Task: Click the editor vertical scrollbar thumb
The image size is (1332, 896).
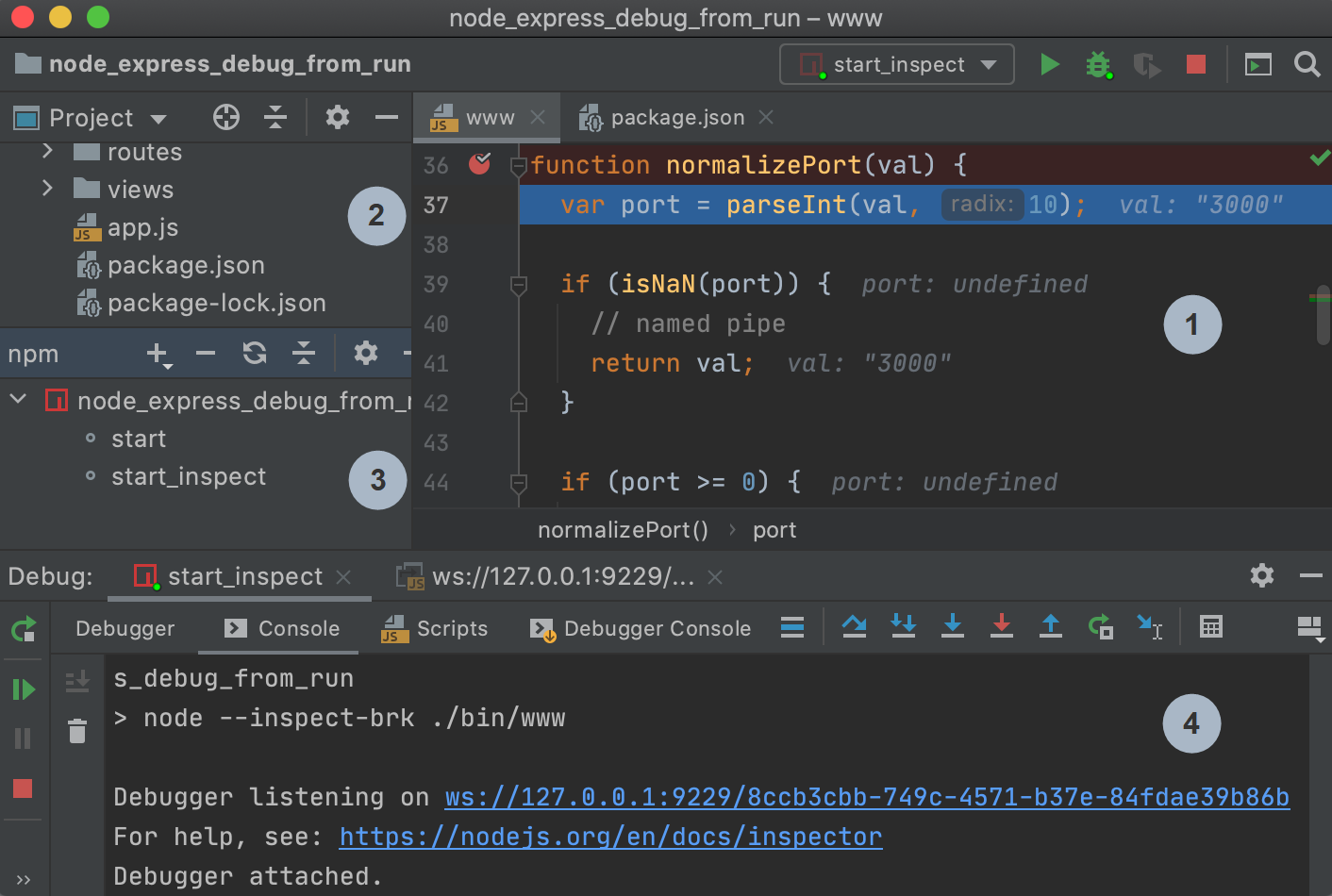Action: [x=1323, y=315]
